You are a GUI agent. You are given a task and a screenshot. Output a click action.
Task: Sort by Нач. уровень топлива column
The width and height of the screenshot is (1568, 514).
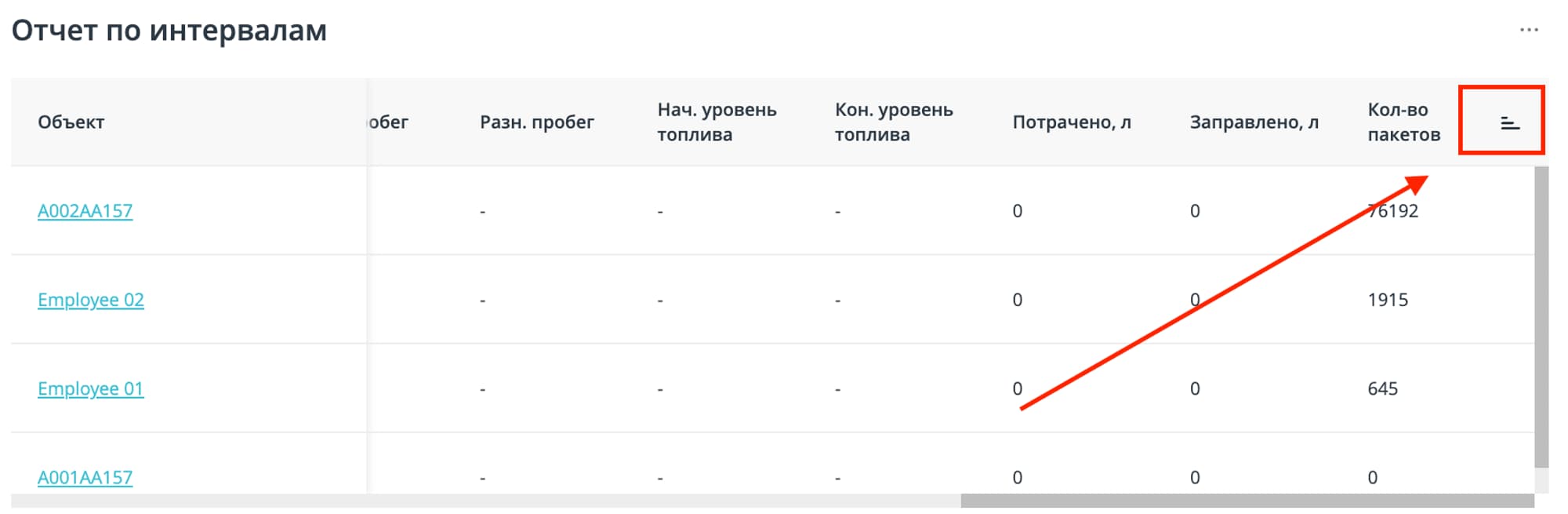pos(716,122)
